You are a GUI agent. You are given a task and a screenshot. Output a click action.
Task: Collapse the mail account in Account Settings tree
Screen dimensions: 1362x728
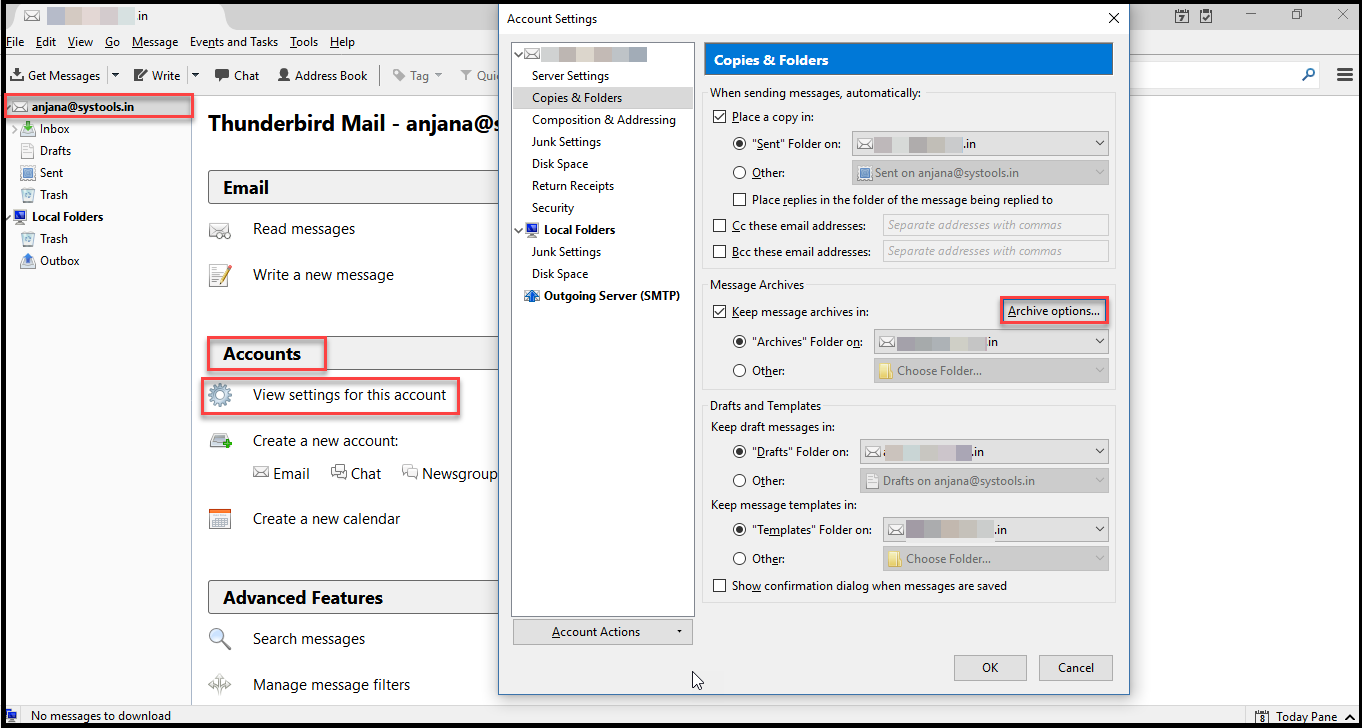pos(518,54)
